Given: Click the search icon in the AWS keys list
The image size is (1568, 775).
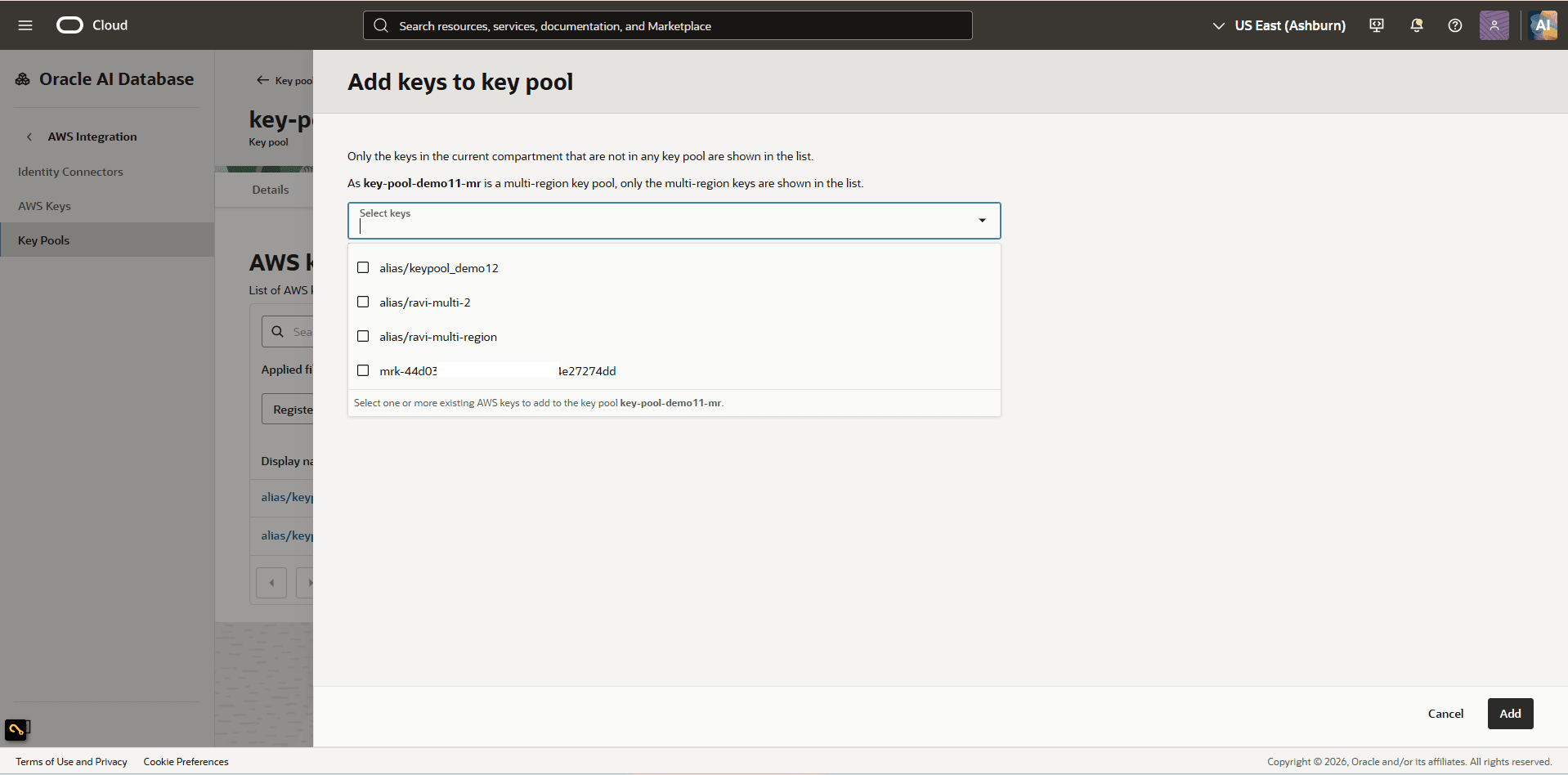Looking at the screenshot, I should pos(278,332).
